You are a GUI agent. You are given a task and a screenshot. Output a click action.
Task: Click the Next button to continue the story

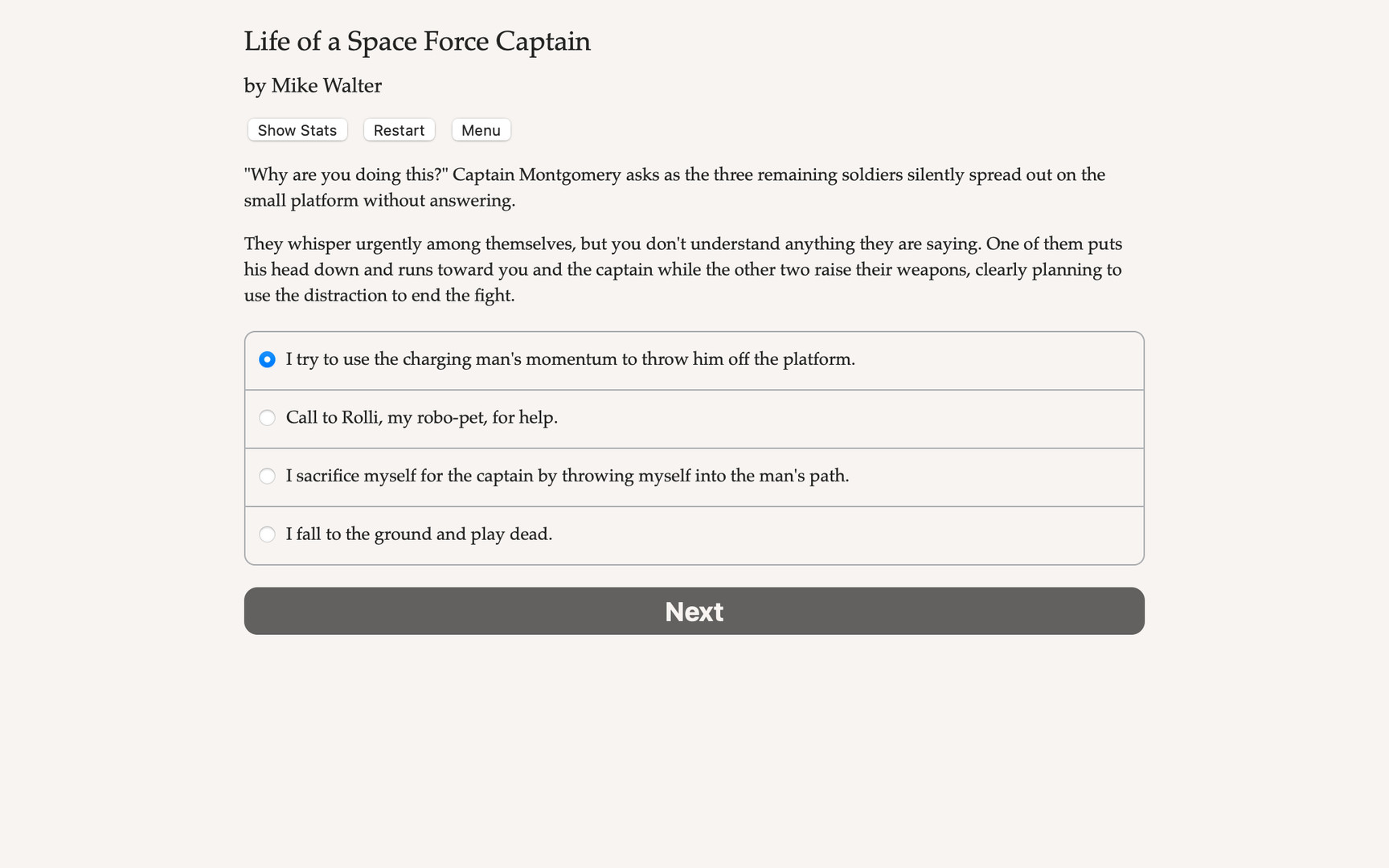click(694, 611)
